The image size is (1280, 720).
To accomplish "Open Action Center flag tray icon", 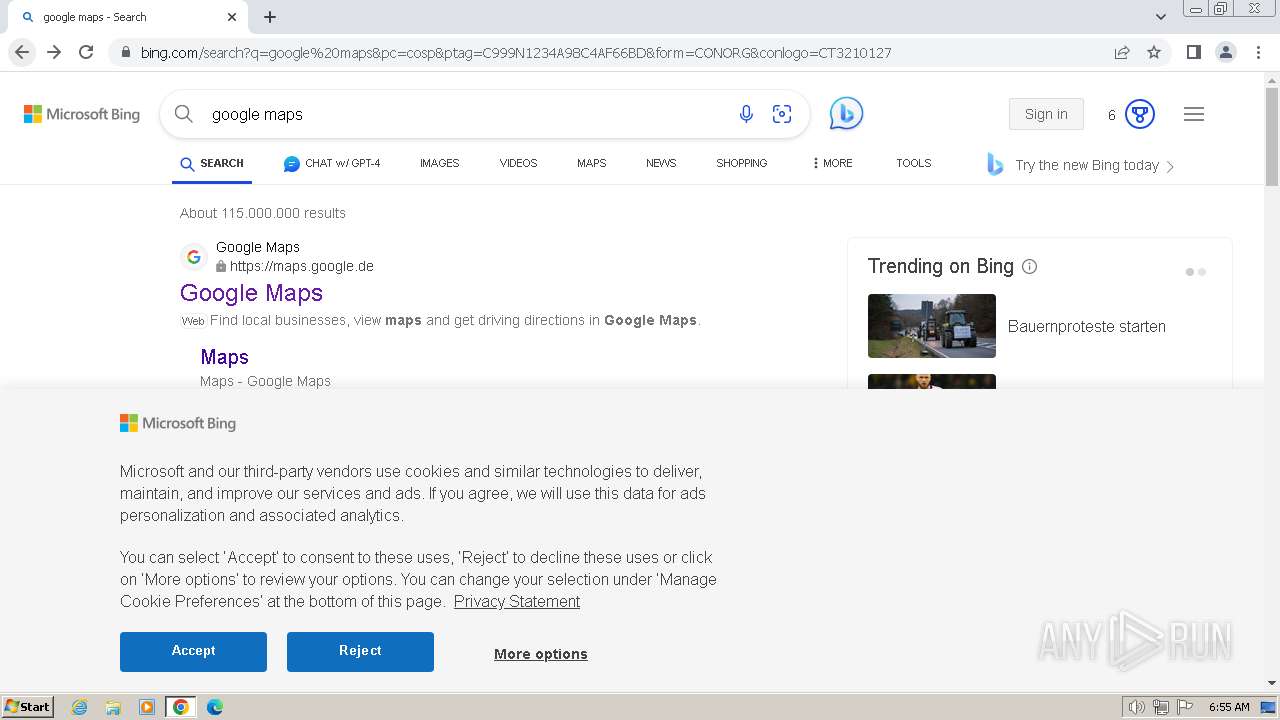I will pyautogui.click(x=1185, y=707).
